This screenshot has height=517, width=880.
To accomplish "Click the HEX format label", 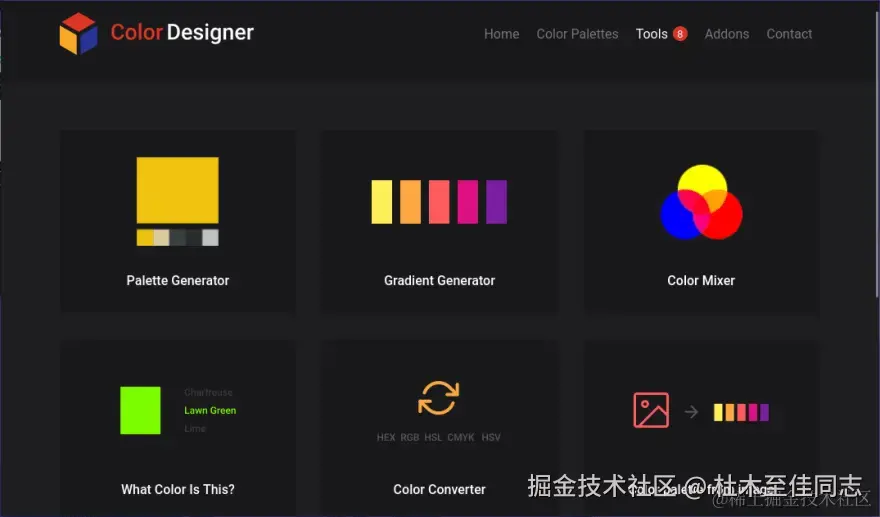I will 386,437.
